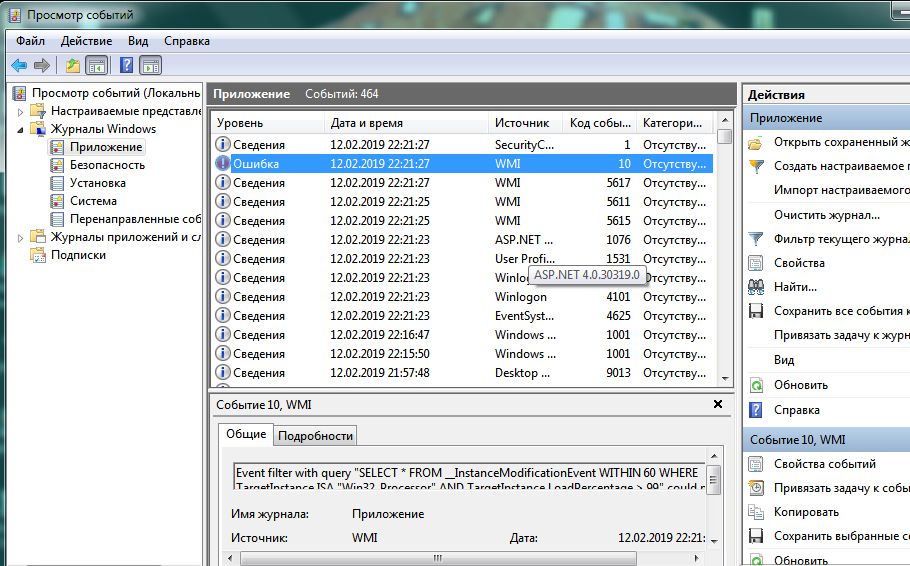Screen dimensions: 910x566
Task: Click the binoculars icon next to Найти
Action: [756, 287]
